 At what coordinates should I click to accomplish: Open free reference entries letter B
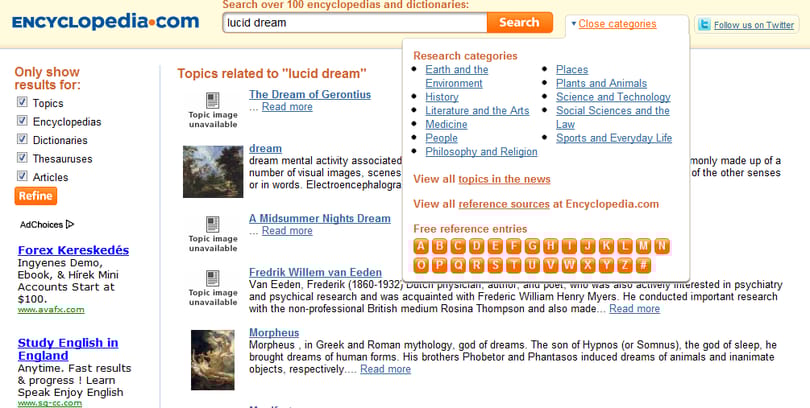coord(440,246)
